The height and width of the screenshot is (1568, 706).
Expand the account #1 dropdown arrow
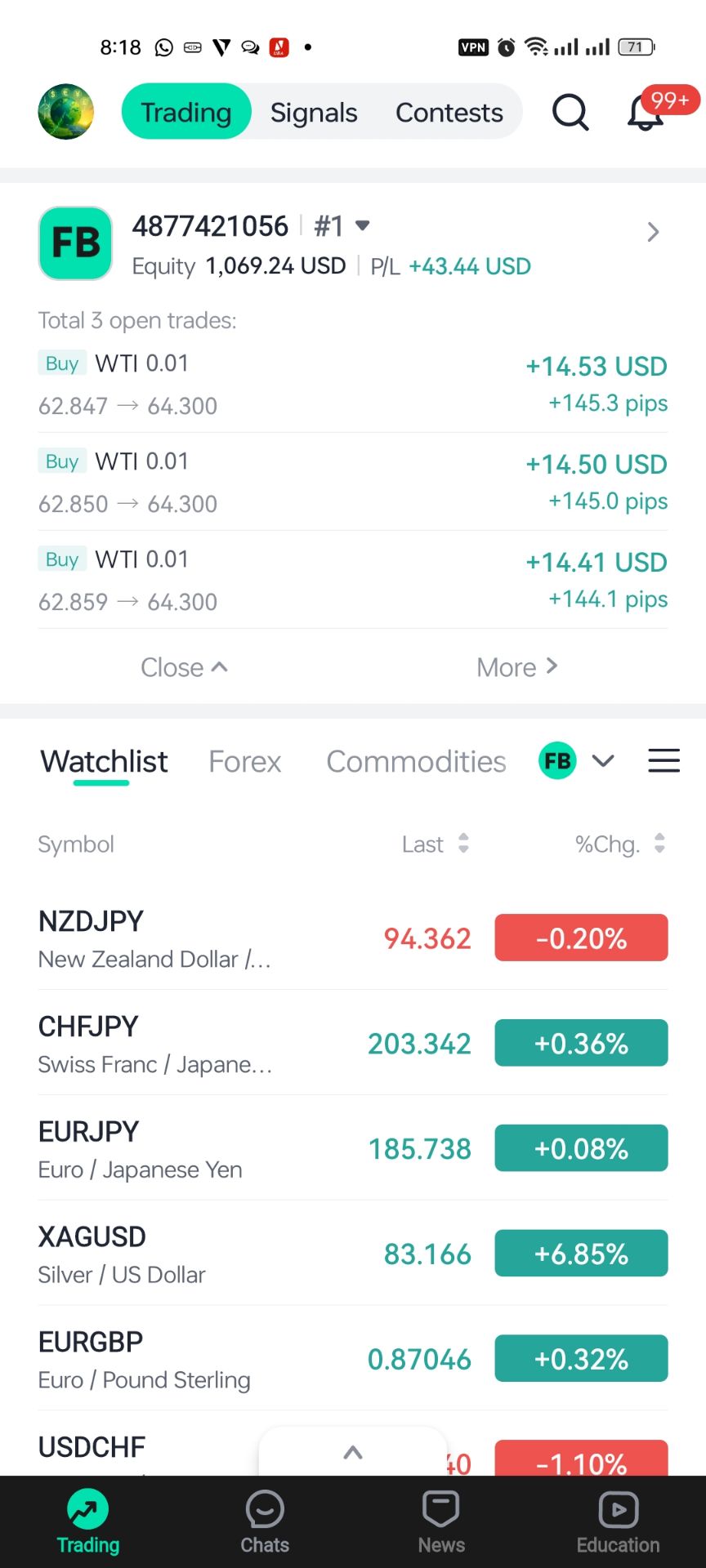click(363, 225)
